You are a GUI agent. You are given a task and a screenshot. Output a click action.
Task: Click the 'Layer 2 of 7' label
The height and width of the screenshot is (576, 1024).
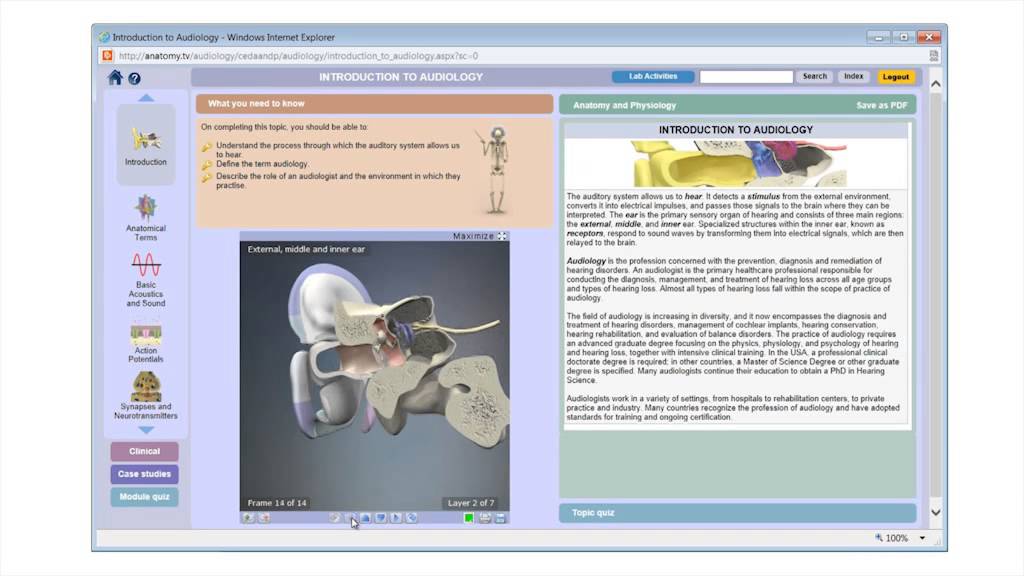pos(471,503)
